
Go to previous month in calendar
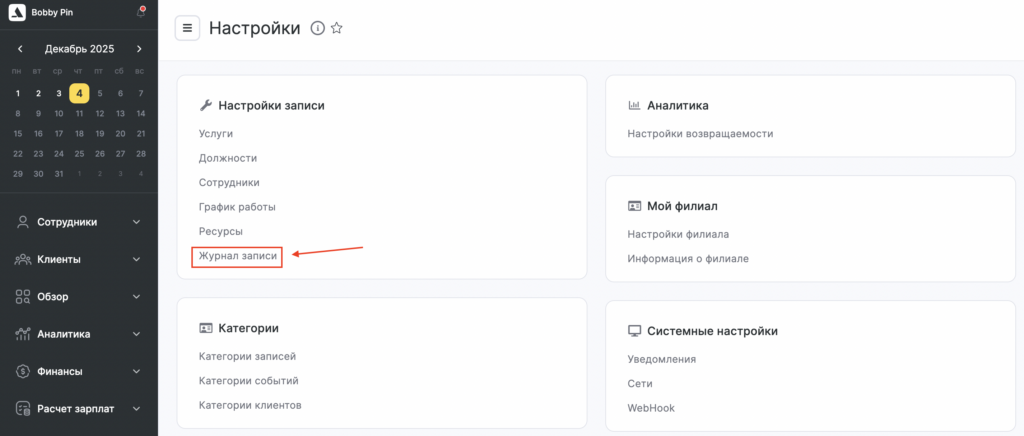[x=20, y=48]
